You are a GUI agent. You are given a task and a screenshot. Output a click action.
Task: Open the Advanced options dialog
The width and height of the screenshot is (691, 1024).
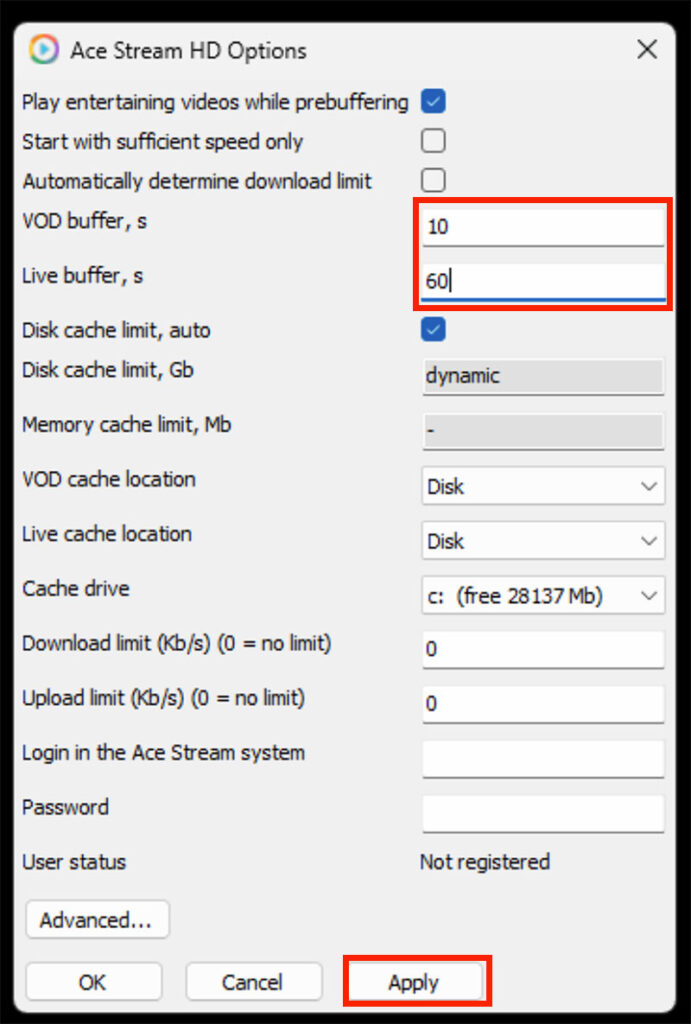click(x=97, y=919)
